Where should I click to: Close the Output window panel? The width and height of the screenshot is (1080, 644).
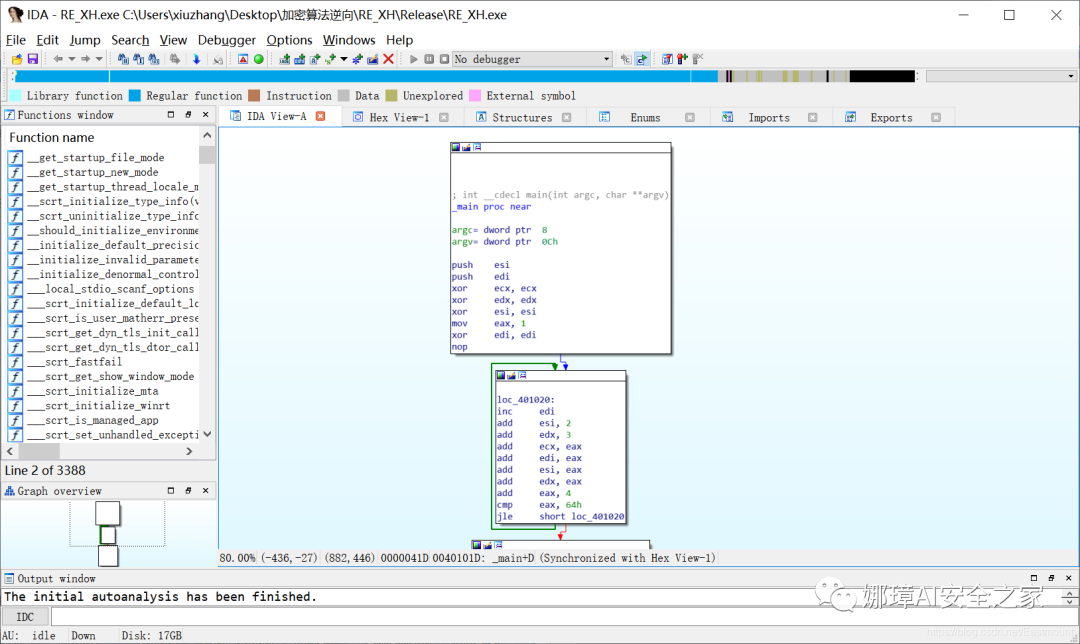pos(1068,578)
